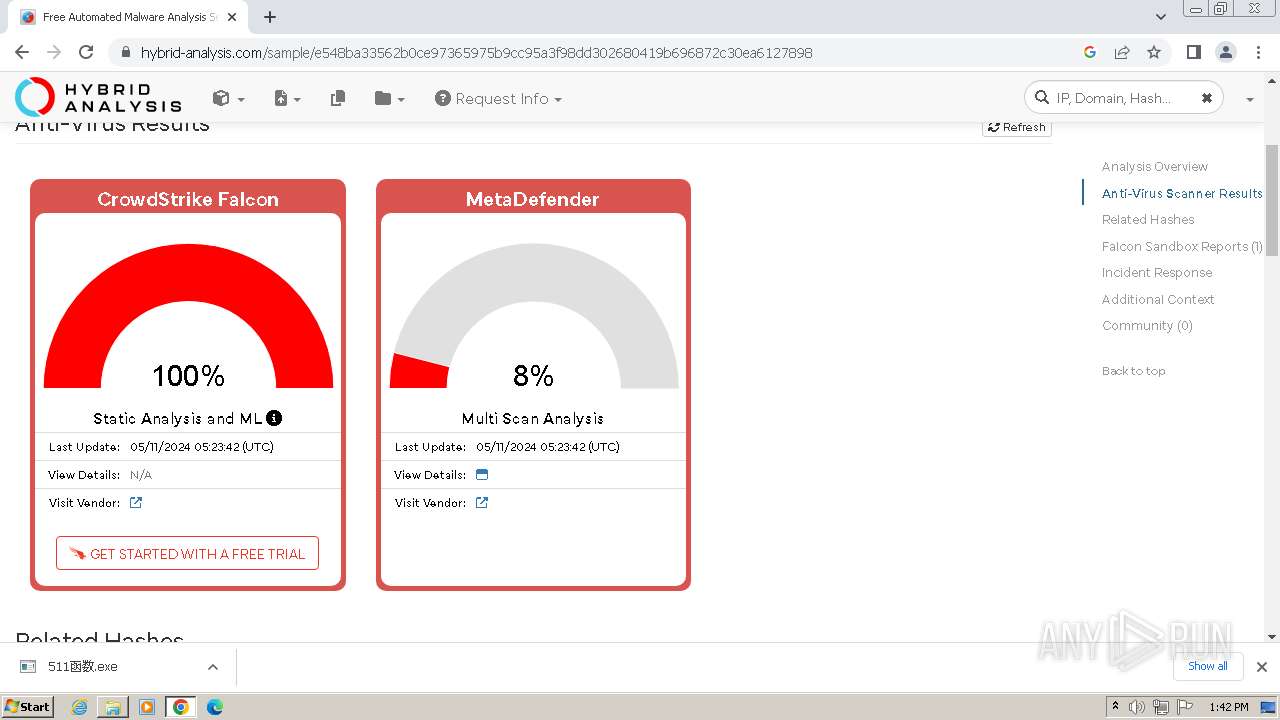
Task: Bookmark this page with the star icon
Action: pos(1154,52)
